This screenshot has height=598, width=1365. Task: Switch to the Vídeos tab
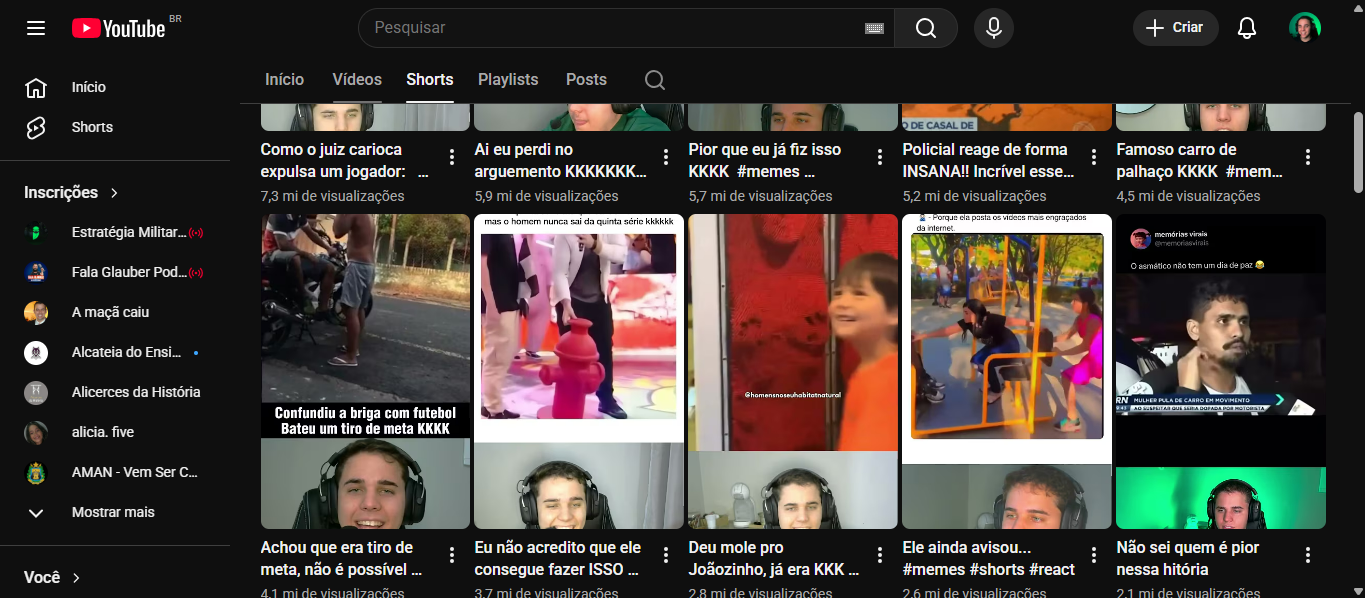(x=357, y=80)
